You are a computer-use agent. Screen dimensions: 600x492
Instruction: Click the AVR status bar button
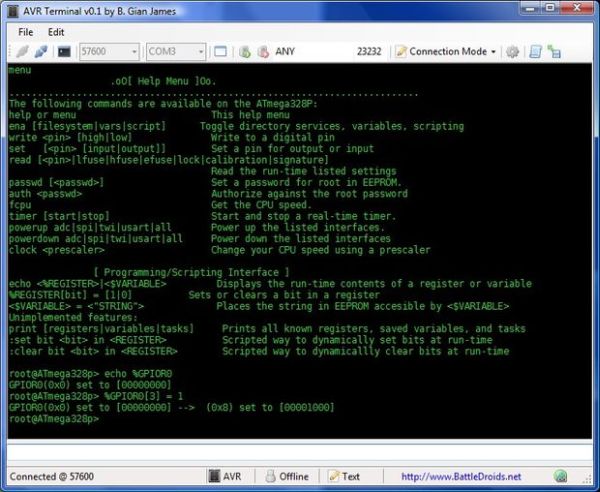coord(225,476)
